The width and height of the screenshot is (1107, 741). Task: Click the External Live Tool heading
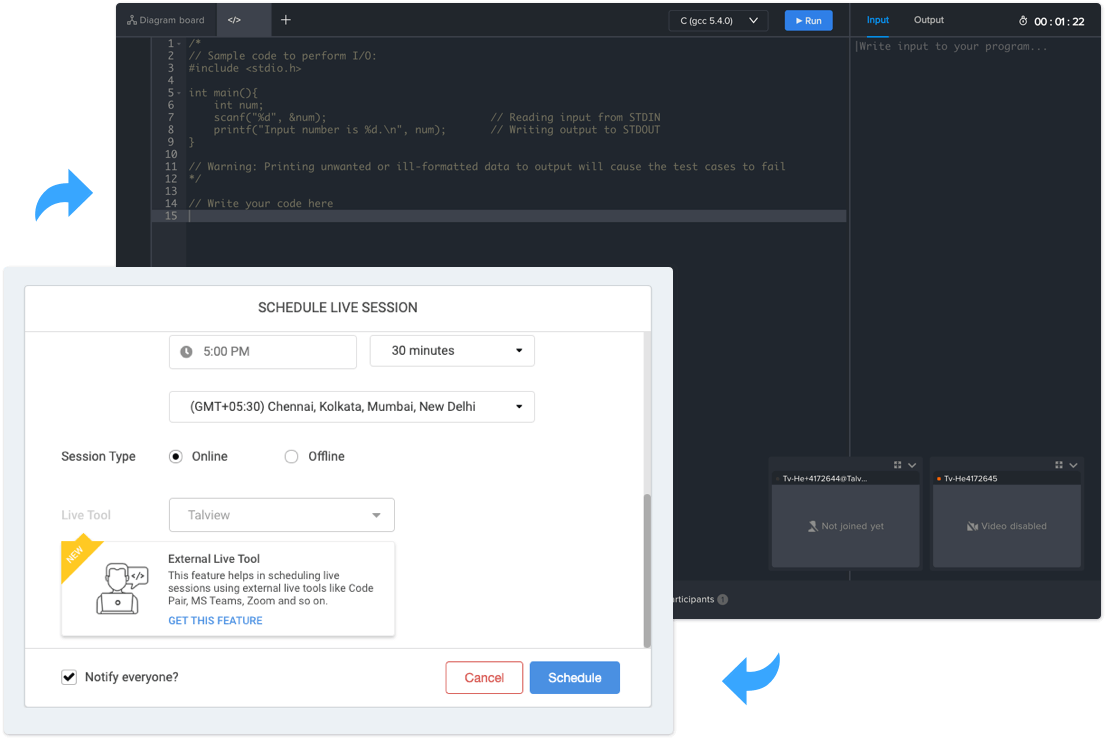point(214,559)
